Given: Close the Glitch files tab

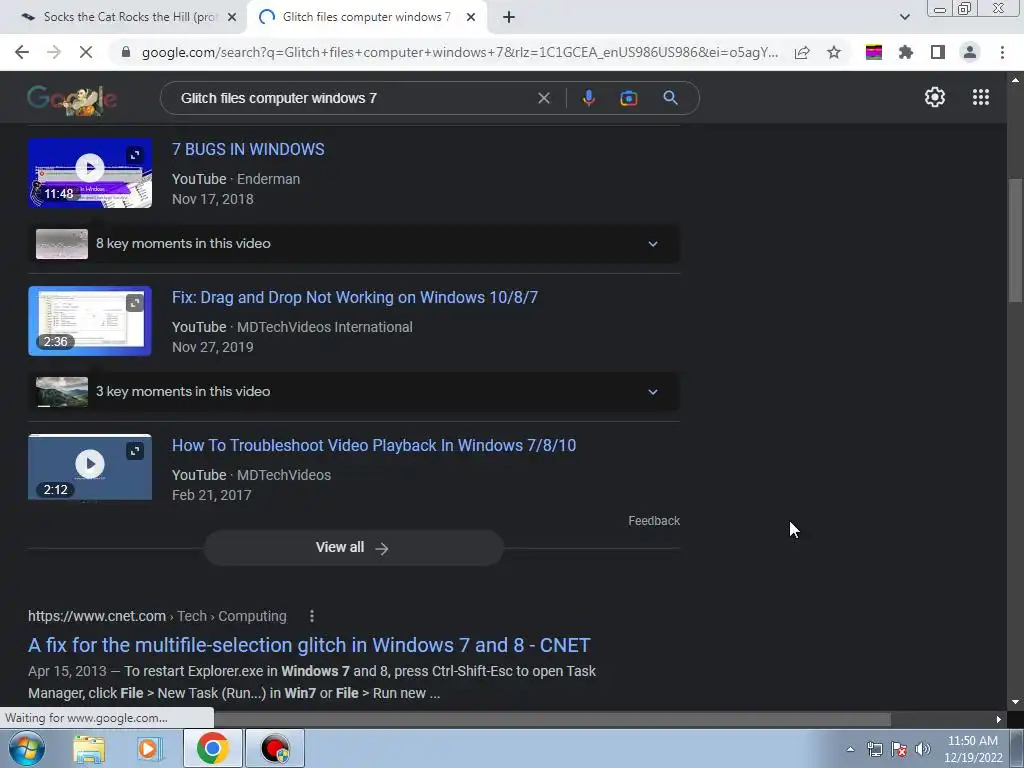Looking at the screenshot, I should [471, 18].
